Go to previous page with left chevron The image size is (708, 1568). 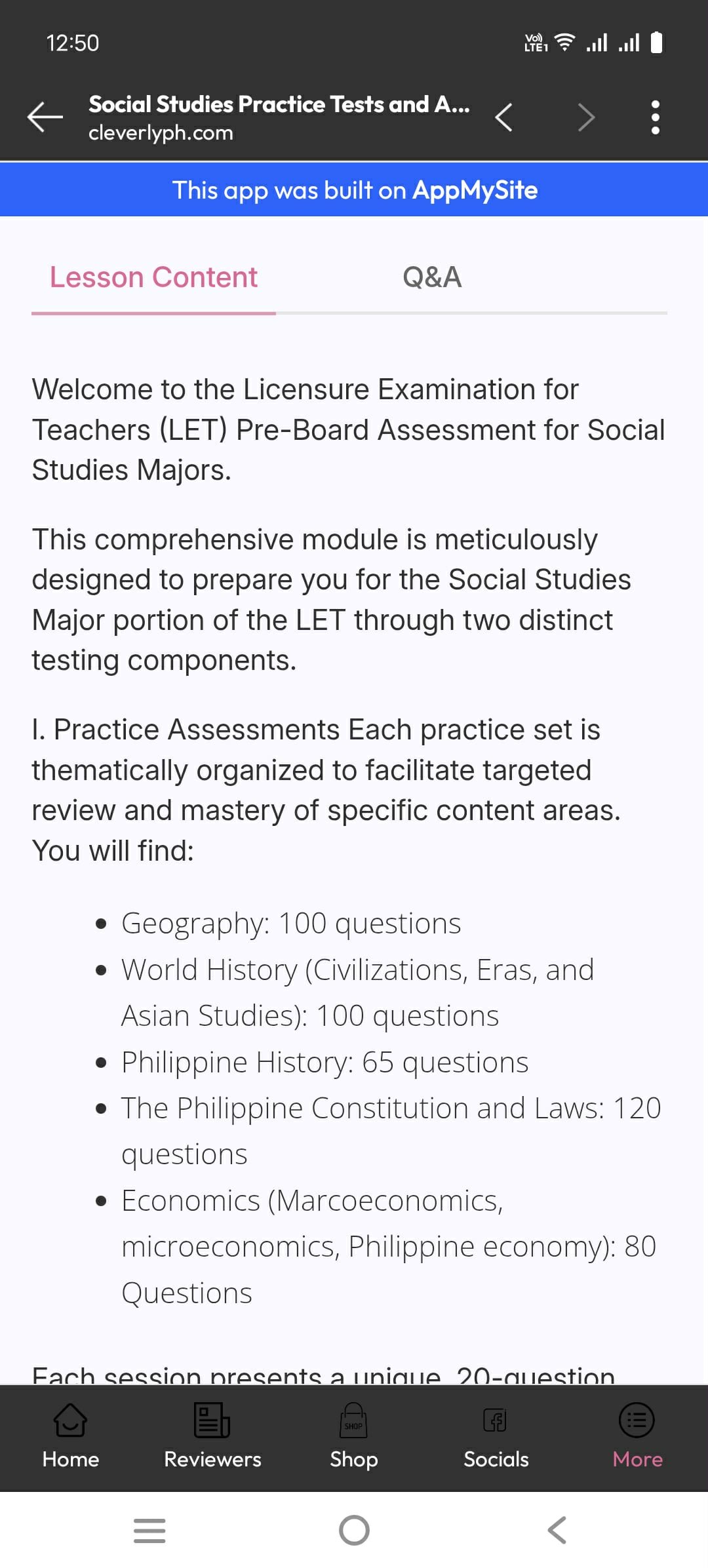pyautogui.click(x=503, y=117)
